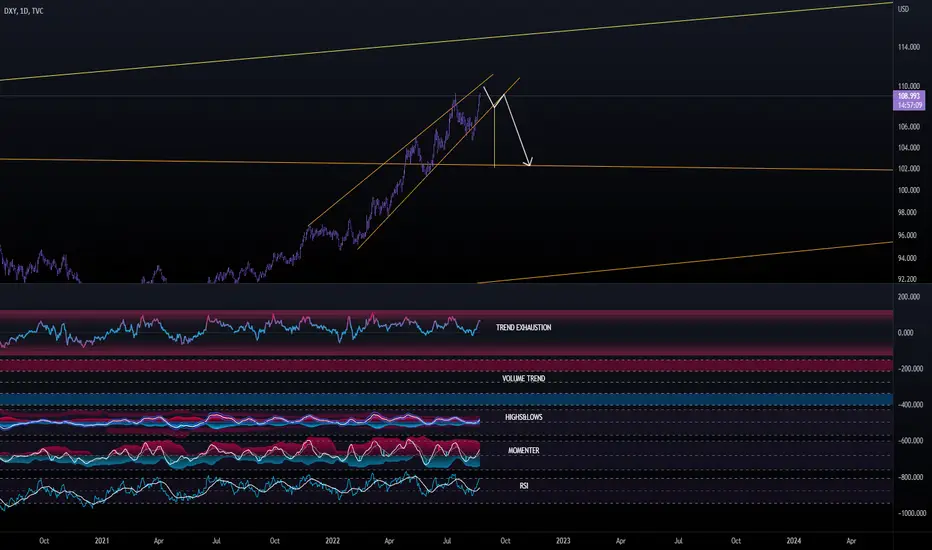Image resolution: width=932 pixels, height=550 pixels.
Task: Click the DXY, 1D, TVC symbol label
Action: pyautogui.click(x=23, y=11)
